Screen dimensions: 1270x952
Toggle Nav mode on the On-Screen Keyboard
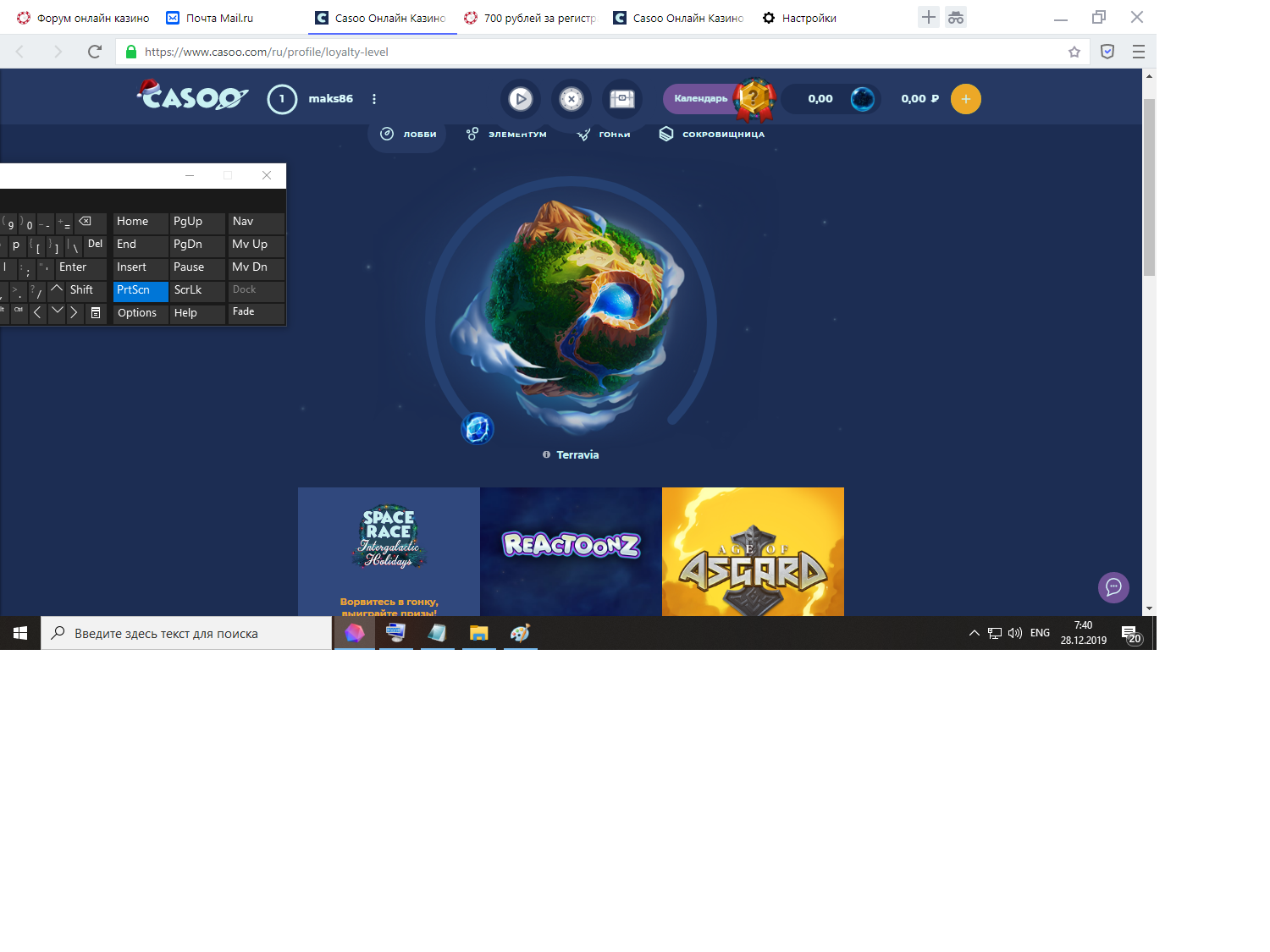[257, 222]
